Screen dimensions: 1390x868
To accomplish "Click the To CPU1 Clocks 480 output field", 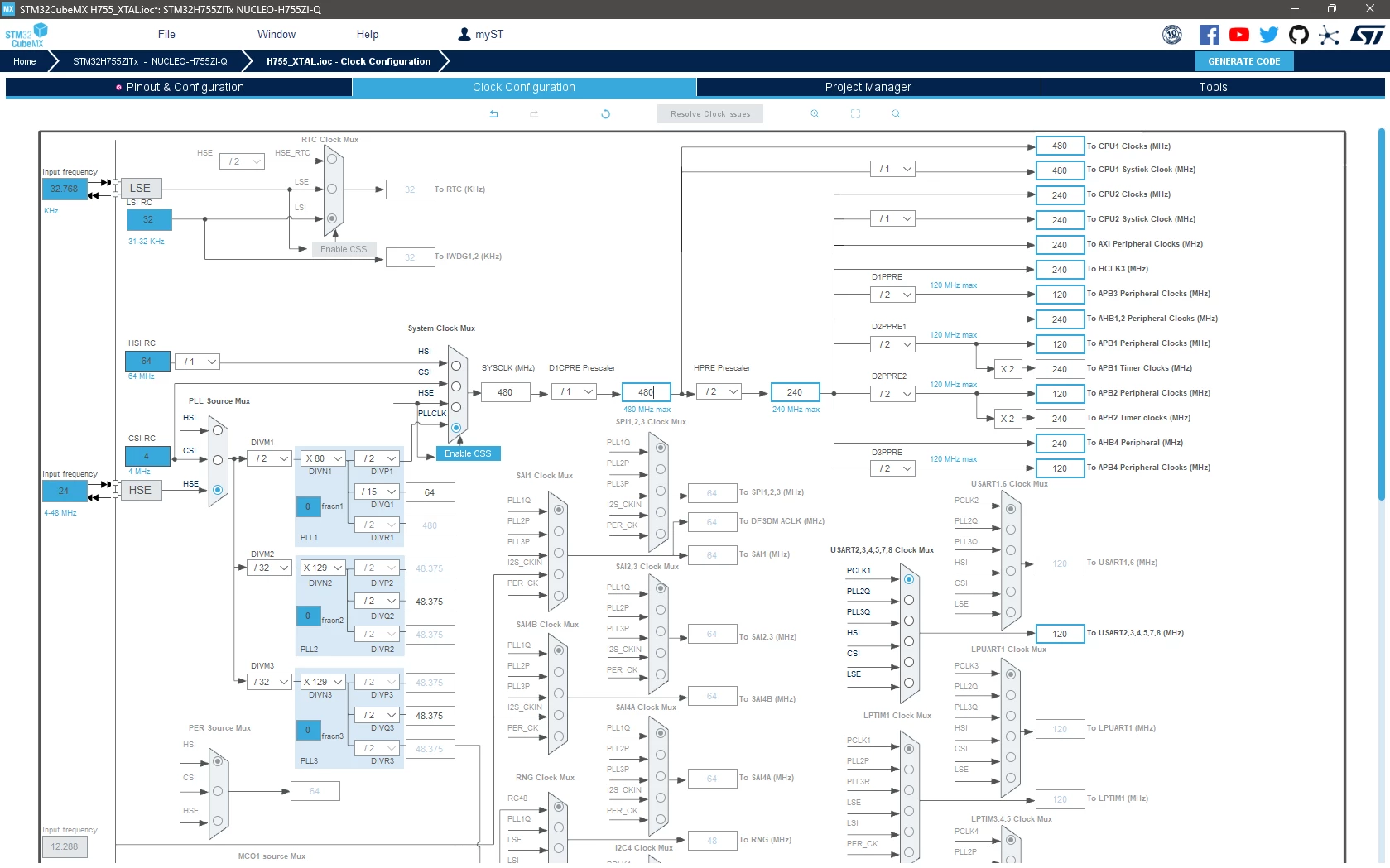I will pos(1060,146).
